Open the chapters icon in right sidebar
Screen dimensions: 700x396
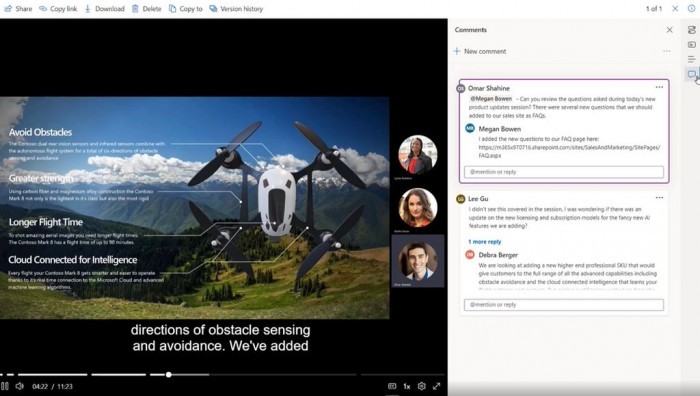point(692,45)
